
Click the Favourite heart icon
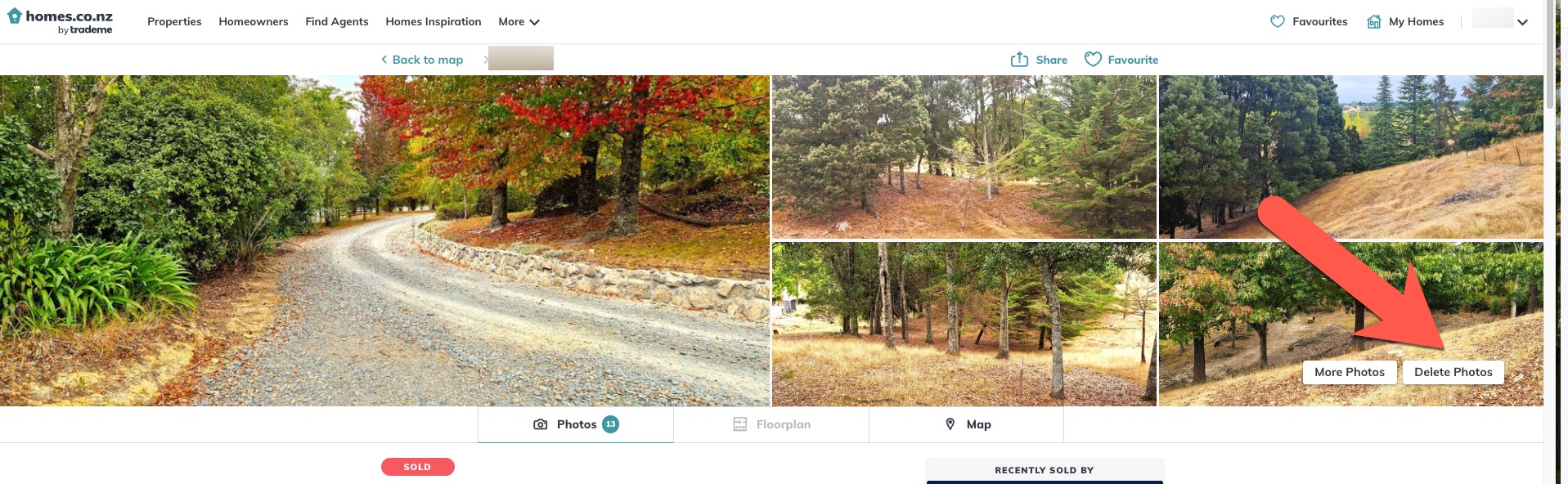tap(1093, 60)
